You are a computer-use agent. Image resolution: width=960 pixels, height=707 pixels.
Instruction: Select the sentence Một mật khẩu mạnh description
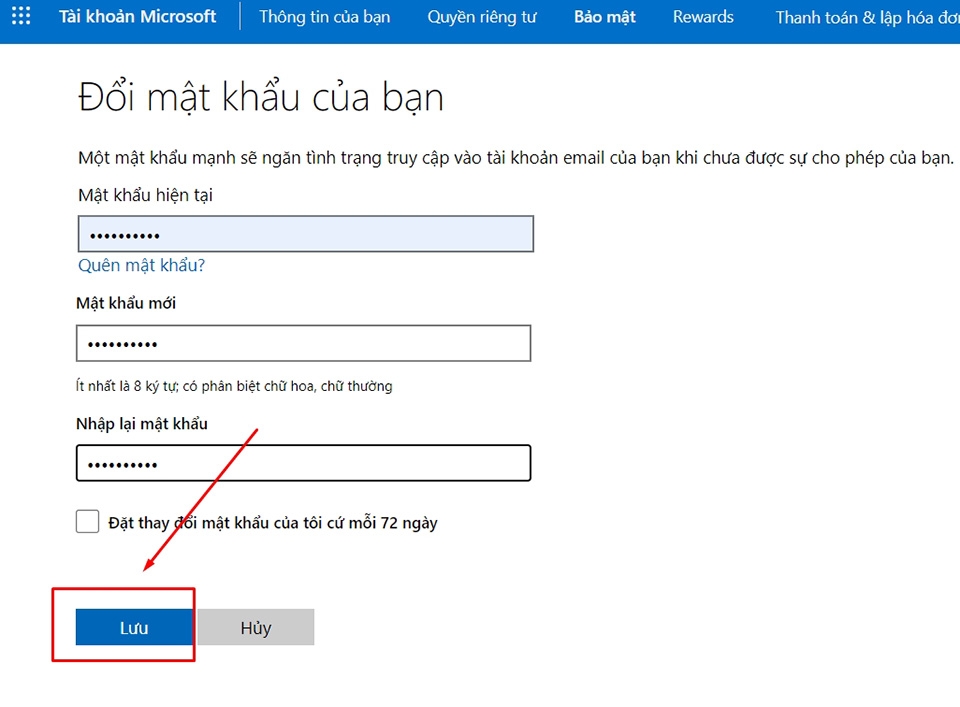click(516, 159)
